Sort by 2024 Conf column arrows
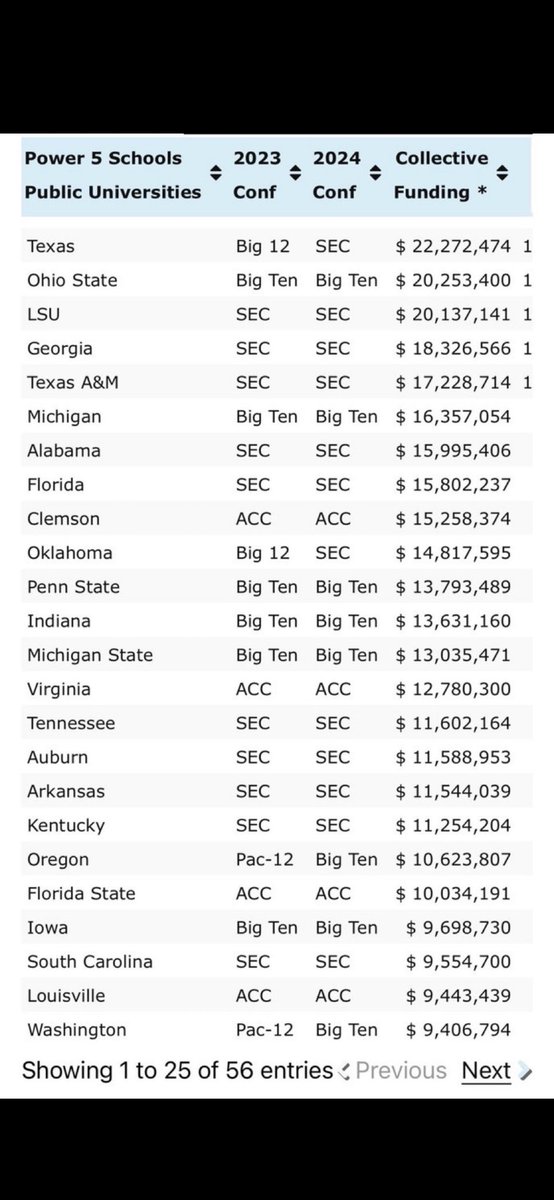The width and height of the screenshot is (554, 1200). point(375,173)
